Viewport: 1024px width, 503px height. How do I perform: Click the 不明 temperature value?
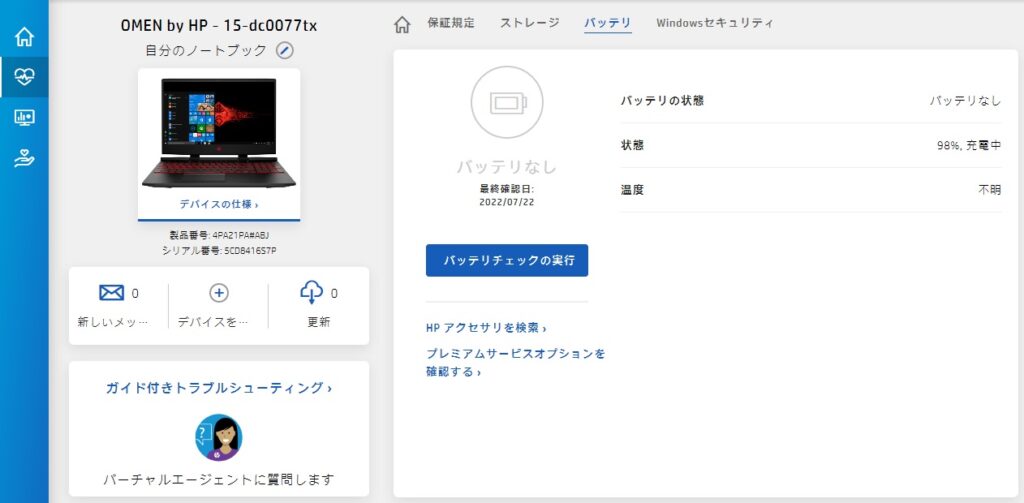(x=989, y=190)
